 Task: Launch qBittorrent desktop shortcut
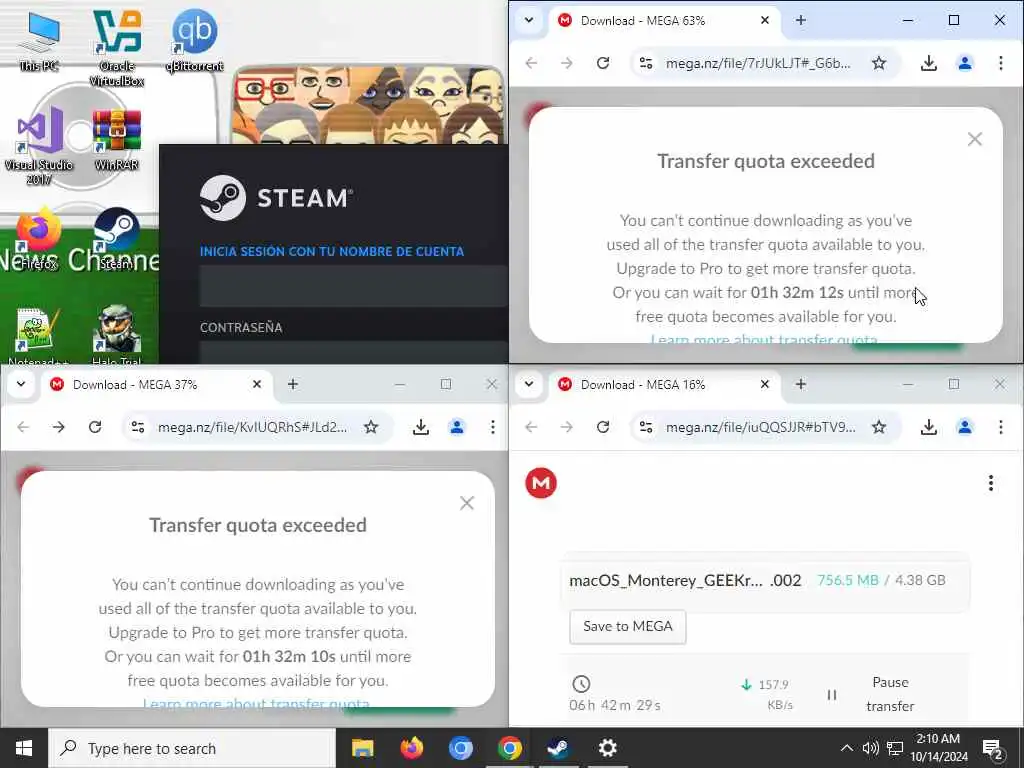point(194,40)
